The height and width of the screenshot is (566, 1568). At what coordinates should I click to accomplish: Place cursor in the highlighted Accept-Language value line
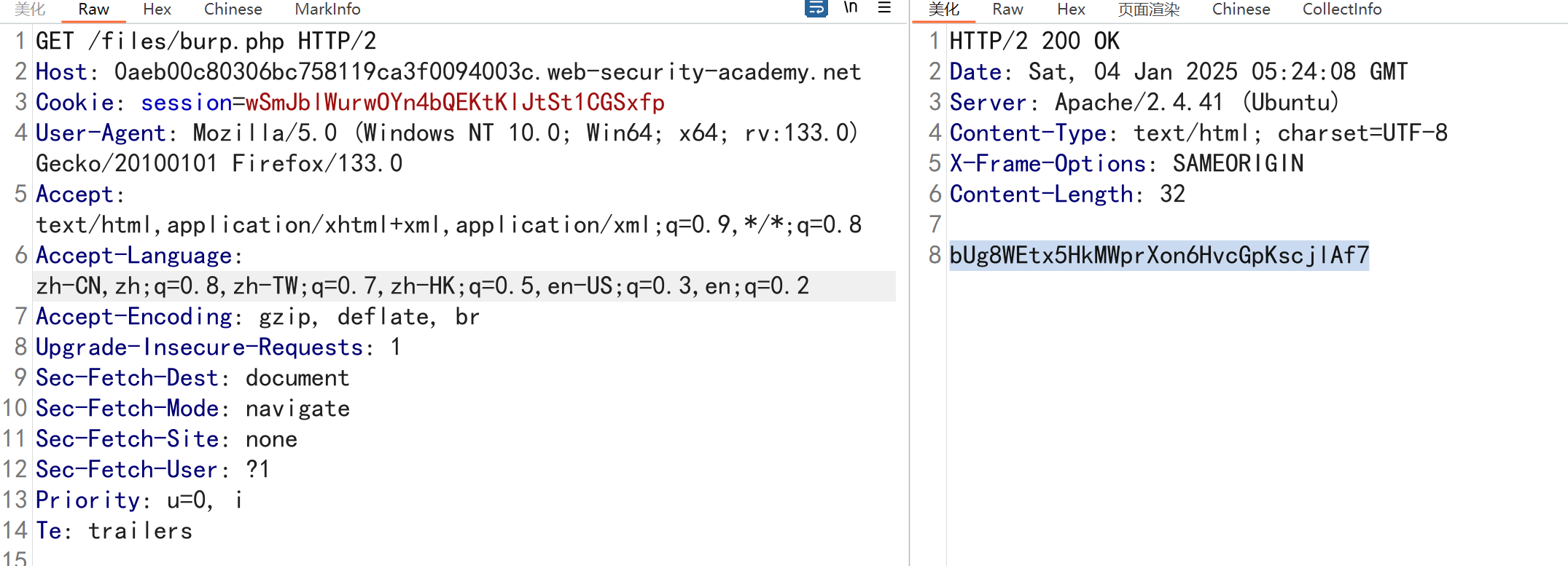click(422, 286)
